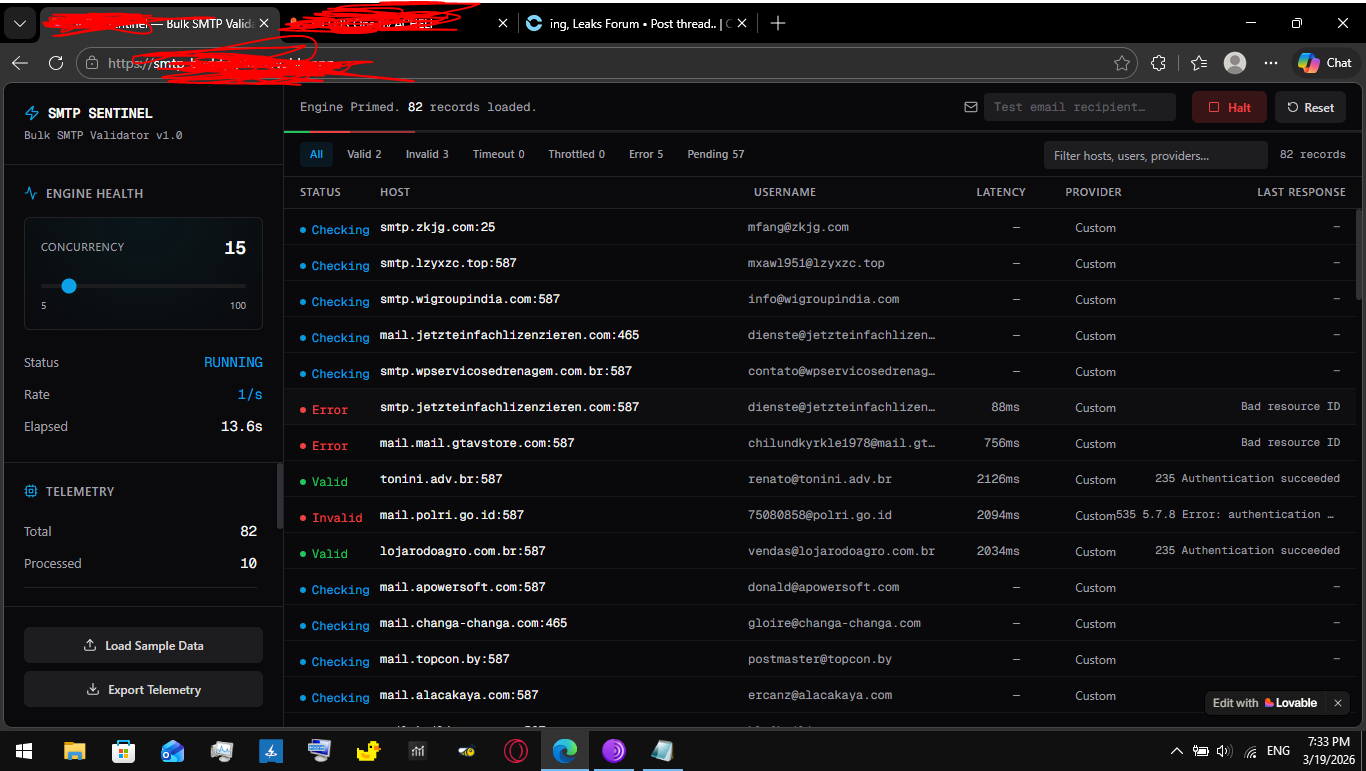Click the USERNAME column header
This screenshot has width=1366, height=771.
[x=785, y=192]
